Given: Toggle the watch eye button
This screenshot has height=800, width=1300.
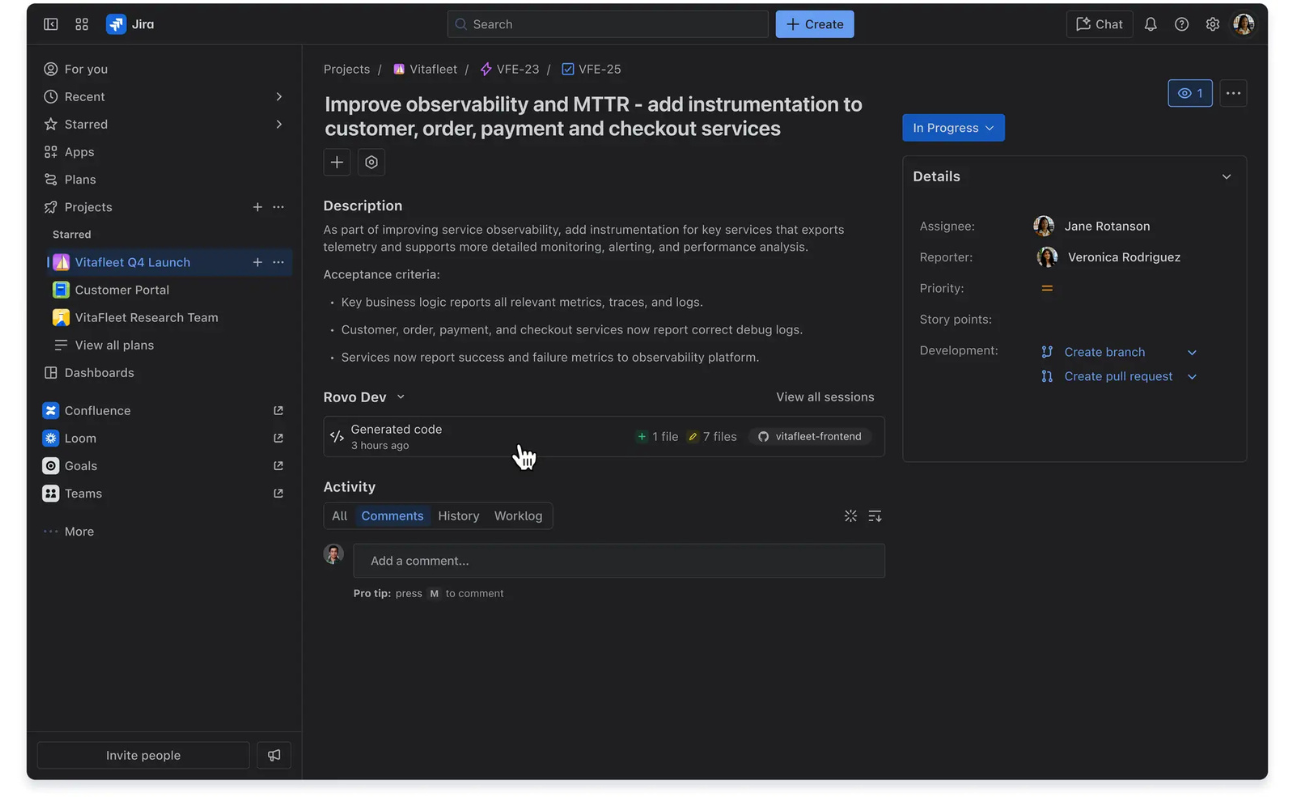Looking at the screenshot, I should coord(1189,93).
